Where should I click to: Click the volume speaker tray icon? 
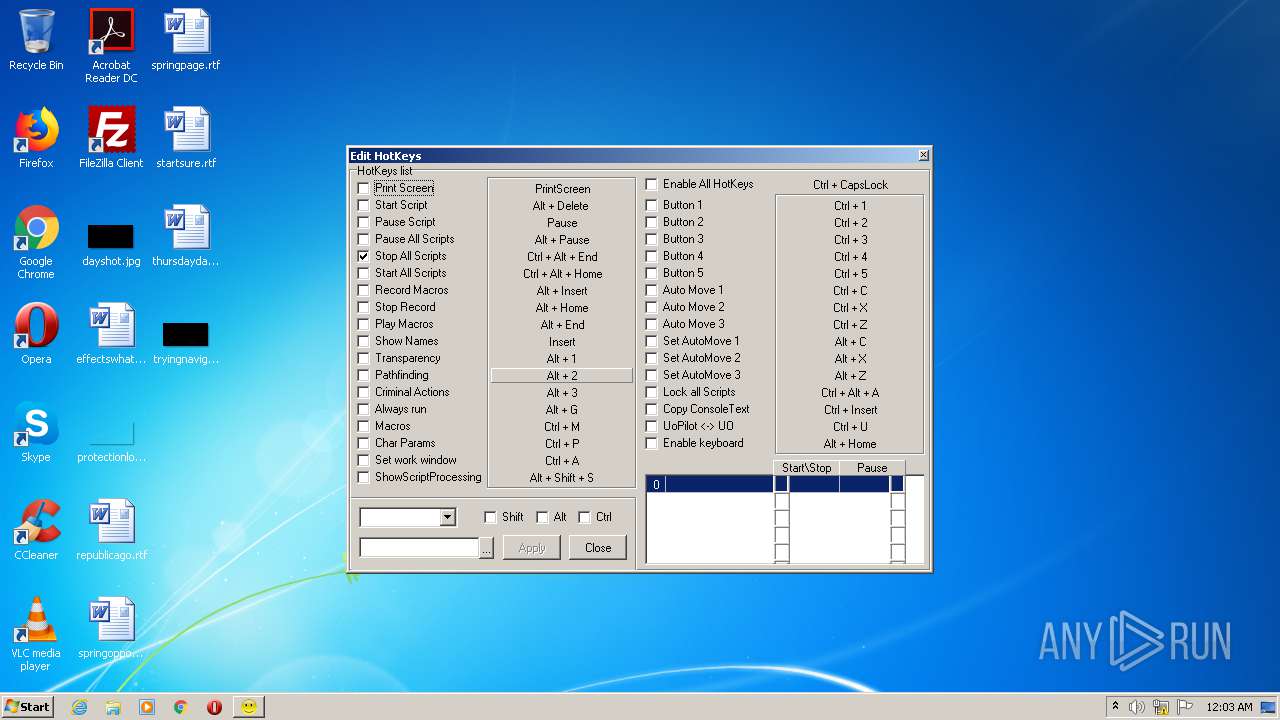tap(1136, 707)
